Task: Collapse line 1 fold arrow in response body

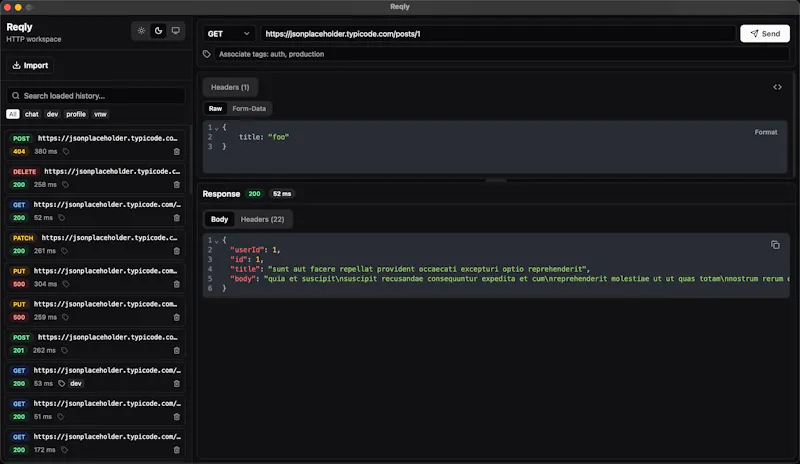Action: 217,240
